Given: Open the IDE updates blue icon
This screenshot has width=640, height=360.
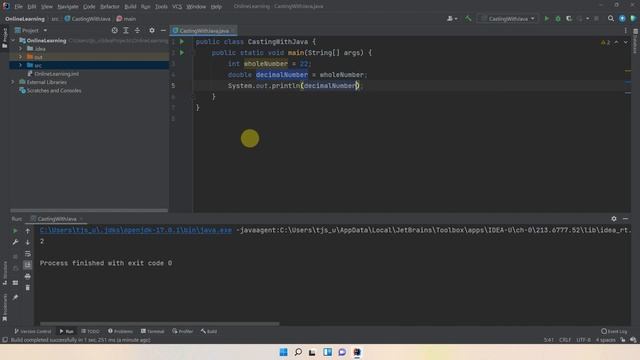Looking at the screenshot, I should pyautogui.click(x=622, y=19).
